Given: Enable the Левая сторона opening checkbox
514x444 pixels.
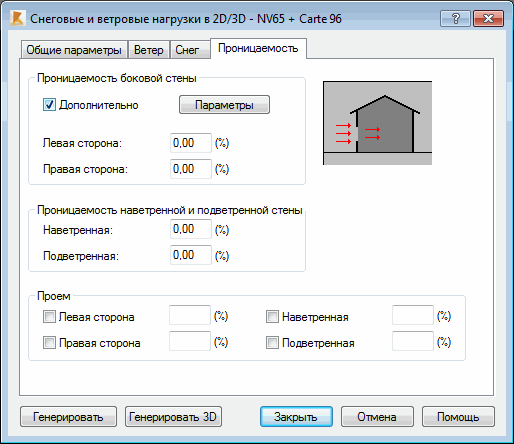Looking at the screenshot, I should [49, 316].
